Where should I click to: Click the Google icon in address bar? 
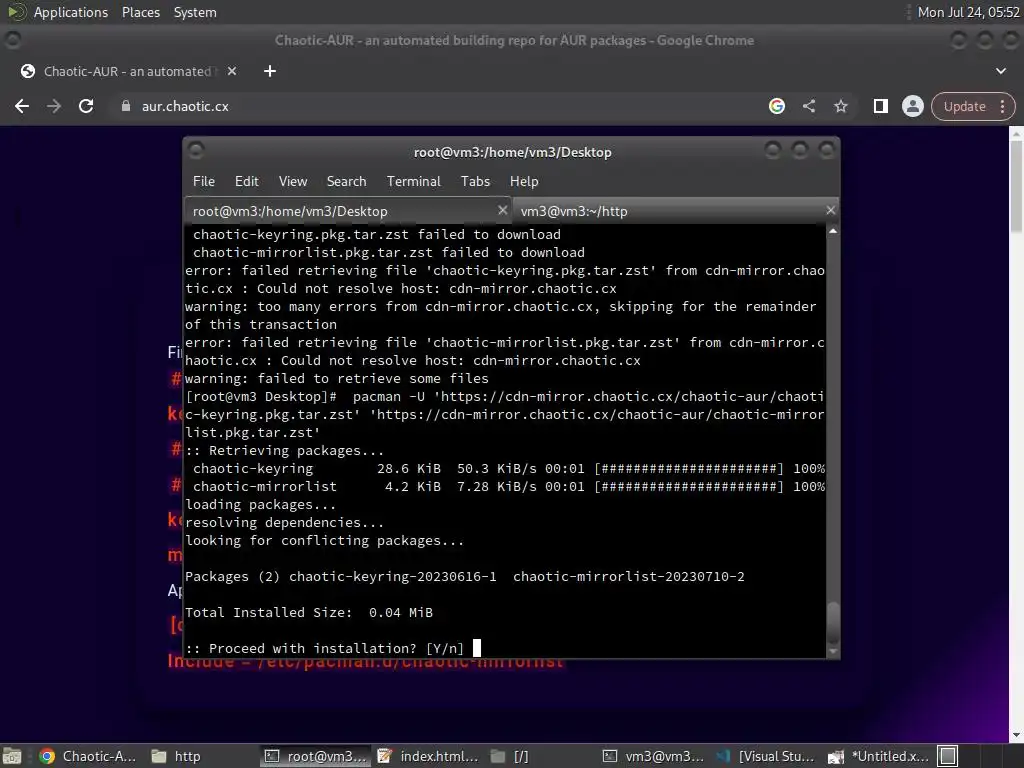click(x=776, y=106)
